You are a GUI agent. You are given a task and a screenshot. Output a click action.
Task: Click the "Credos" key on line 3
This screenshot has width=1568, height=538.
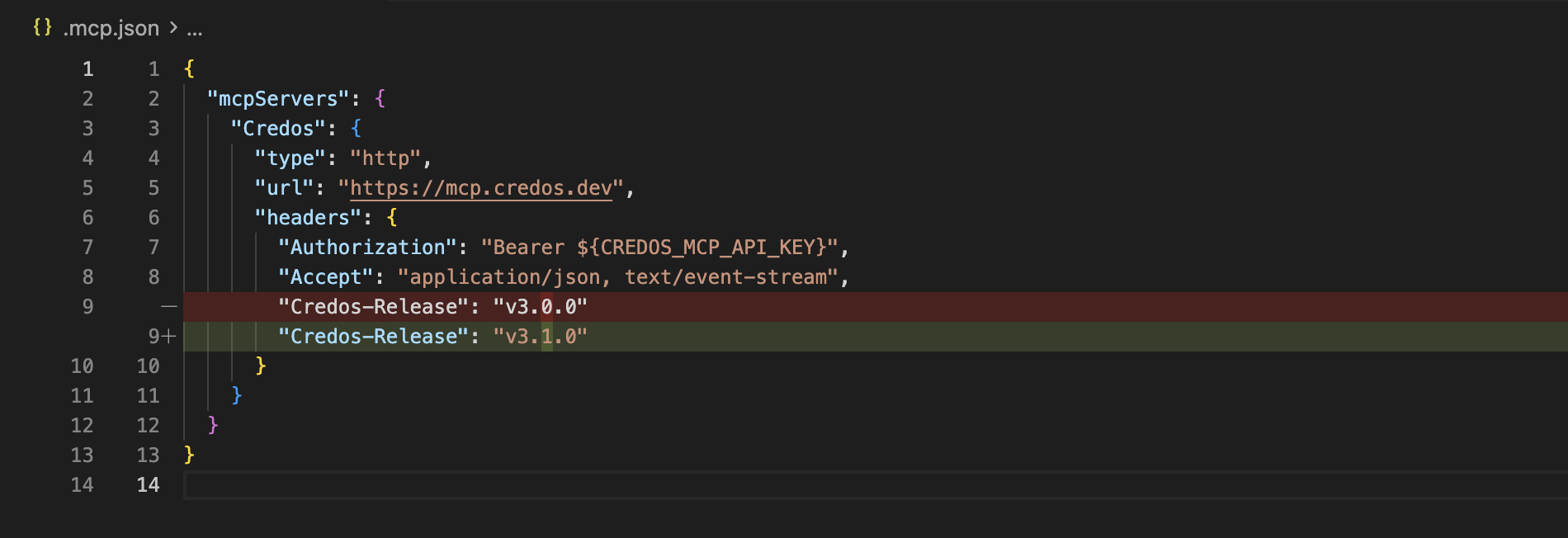point(278,129)
